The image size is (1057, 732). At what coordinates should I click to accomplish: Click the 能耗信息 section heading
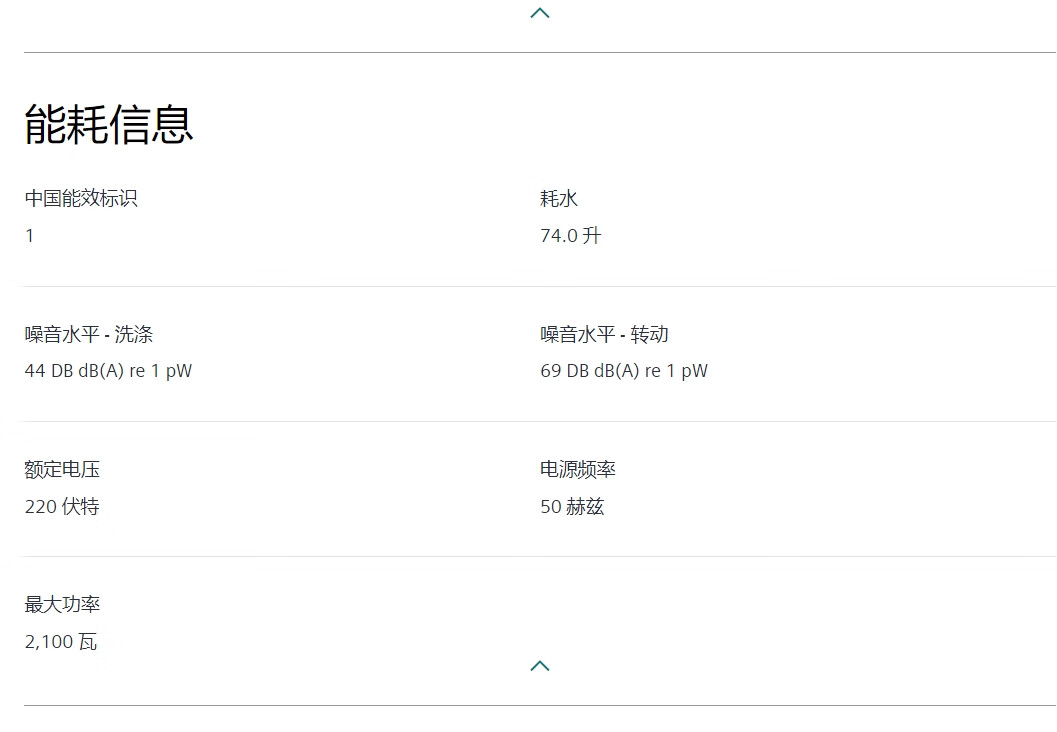[x=109, y=125]
